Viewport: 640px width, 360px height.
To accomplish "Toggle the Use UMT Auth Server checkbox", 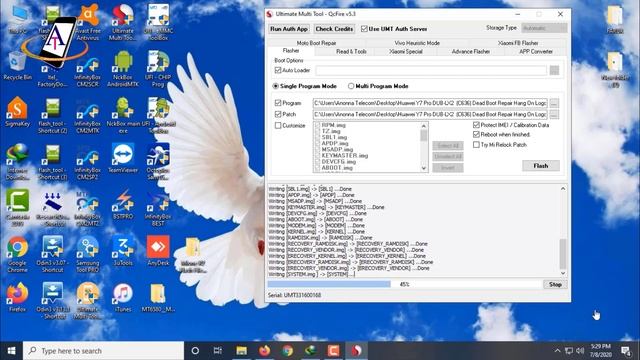I will pos(364,29).
